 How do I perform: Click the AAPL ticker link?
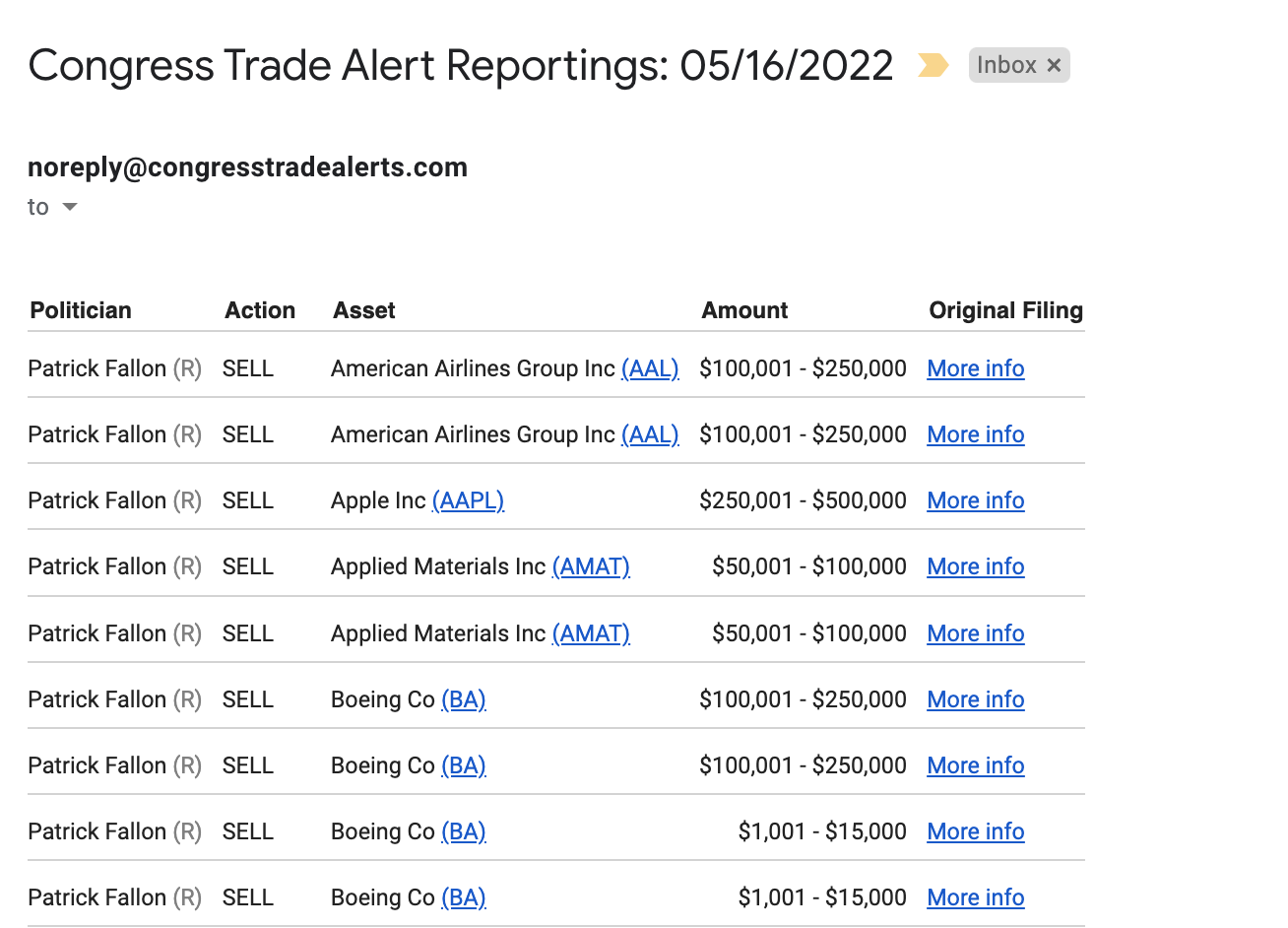click(468, 500)
